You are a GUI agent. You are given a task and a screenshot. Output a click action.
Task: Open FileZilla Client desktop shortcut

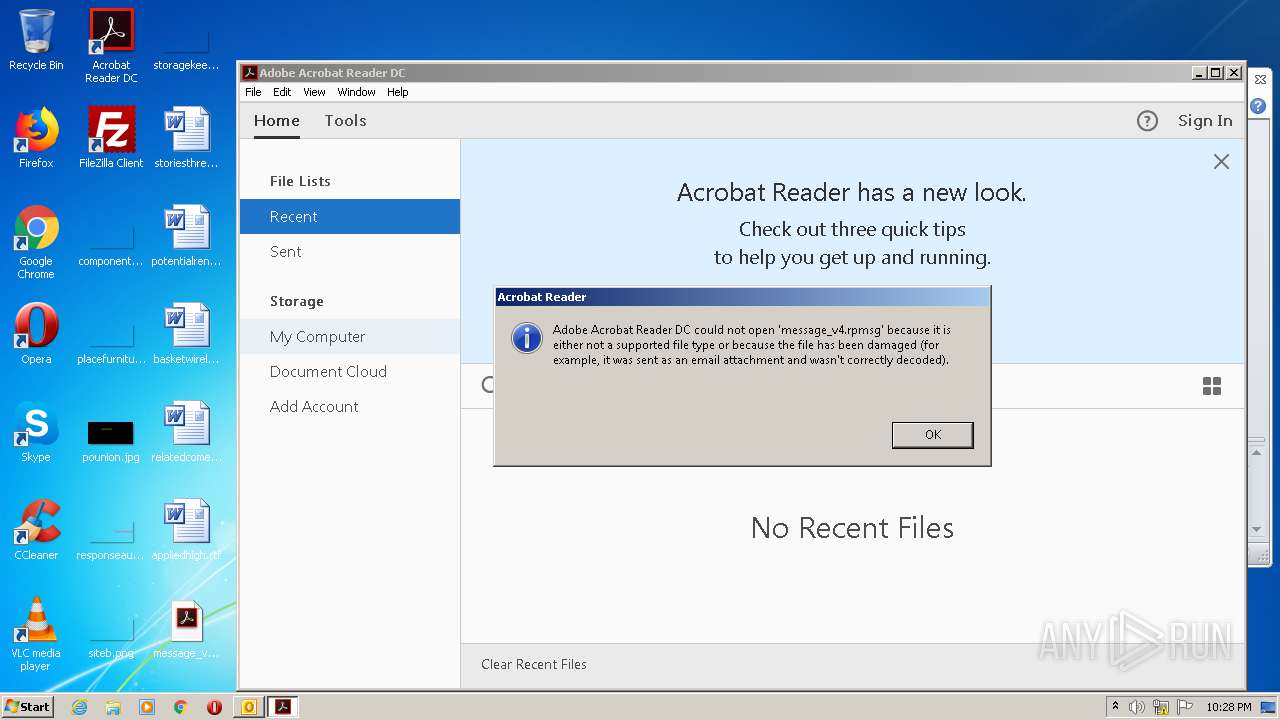click(111, 138)
